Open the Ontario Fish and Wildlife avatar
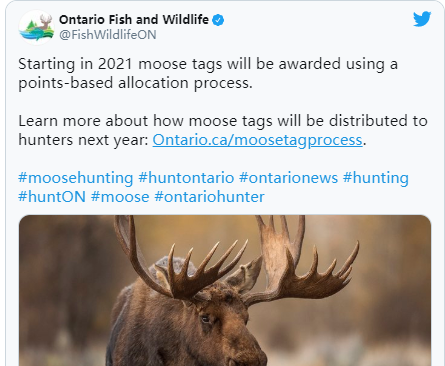The width and height of the screenshot is (445, 366). point(36,27)
